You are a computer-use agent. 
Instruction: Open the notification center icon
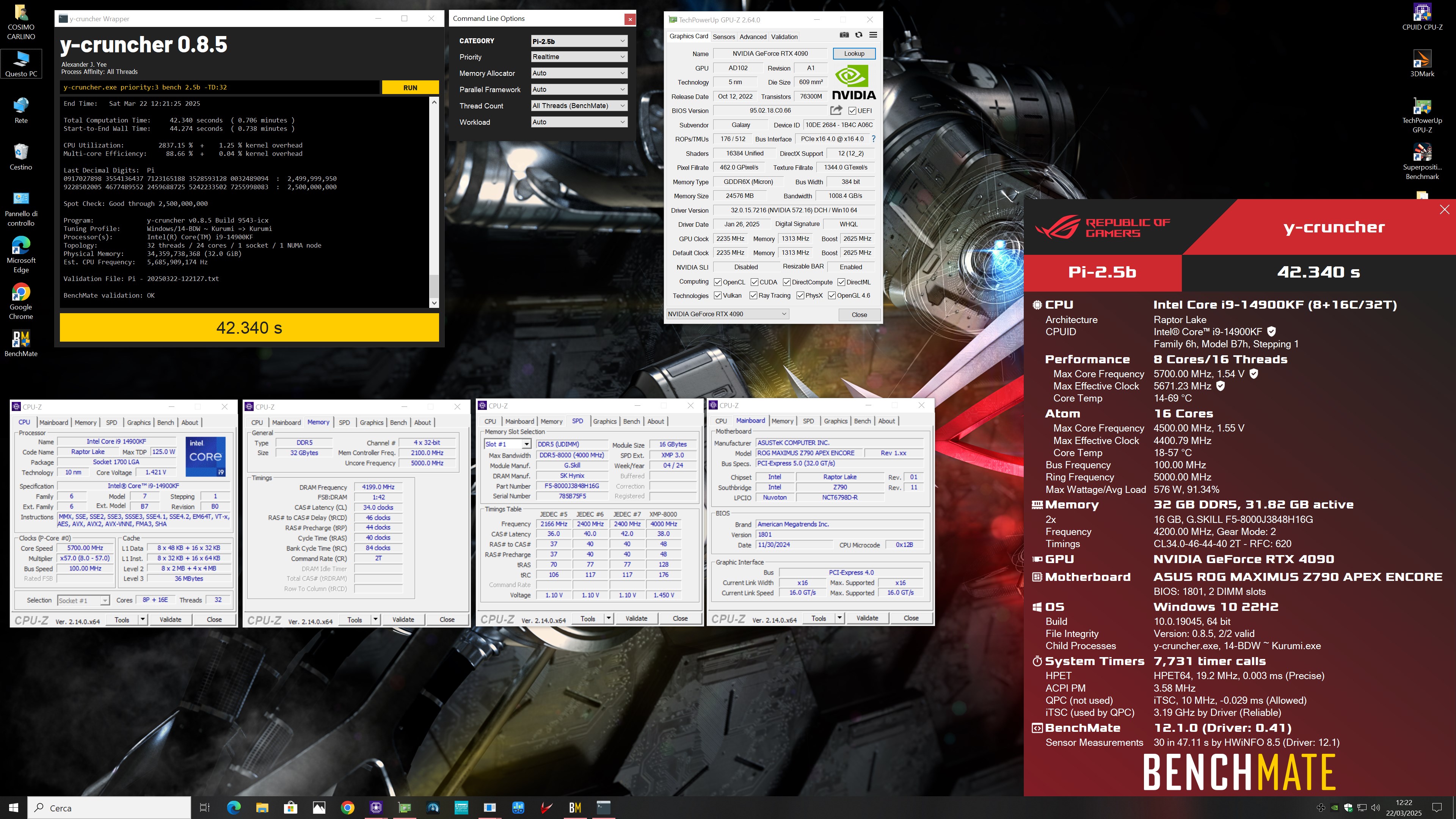(1436, 808)
